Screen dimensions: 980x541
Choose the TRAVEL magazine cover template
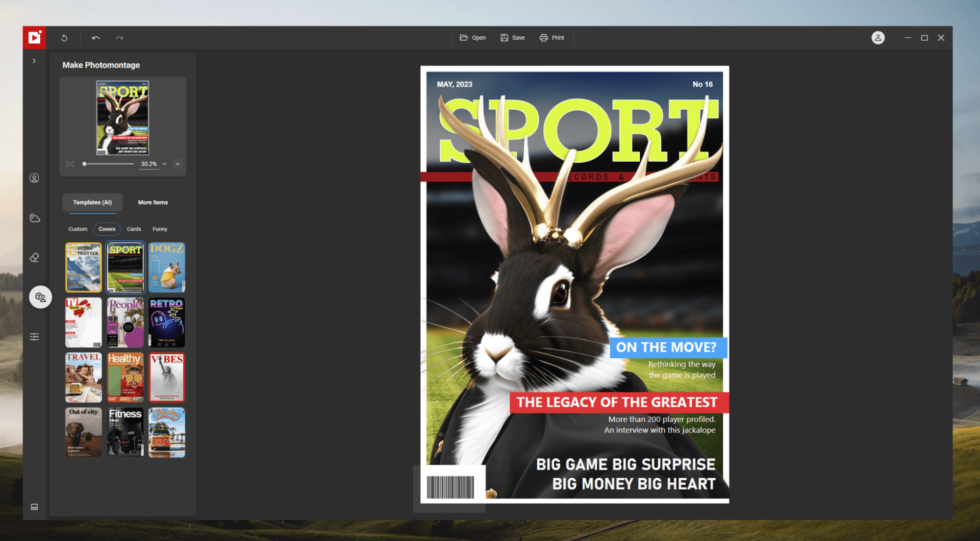(83, 377)
